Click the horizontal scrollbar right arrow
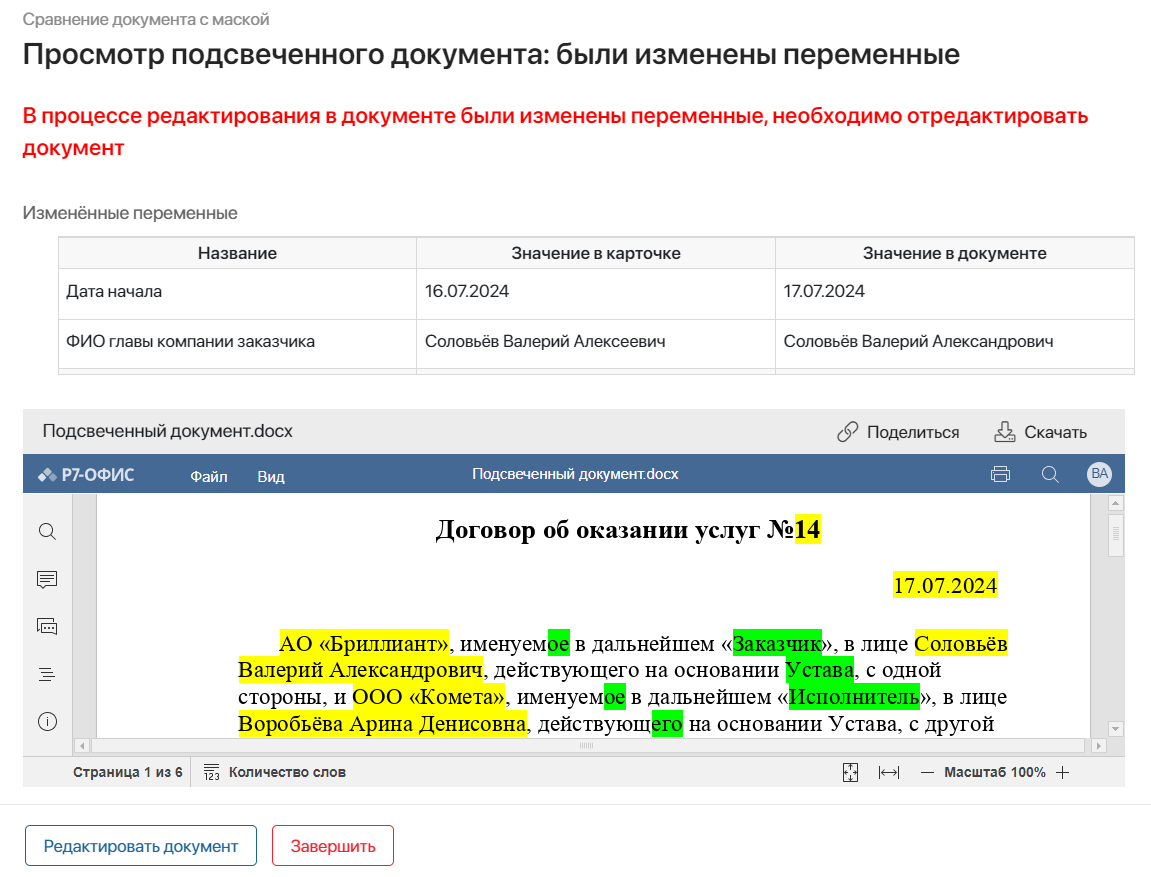 point(1098,746)
